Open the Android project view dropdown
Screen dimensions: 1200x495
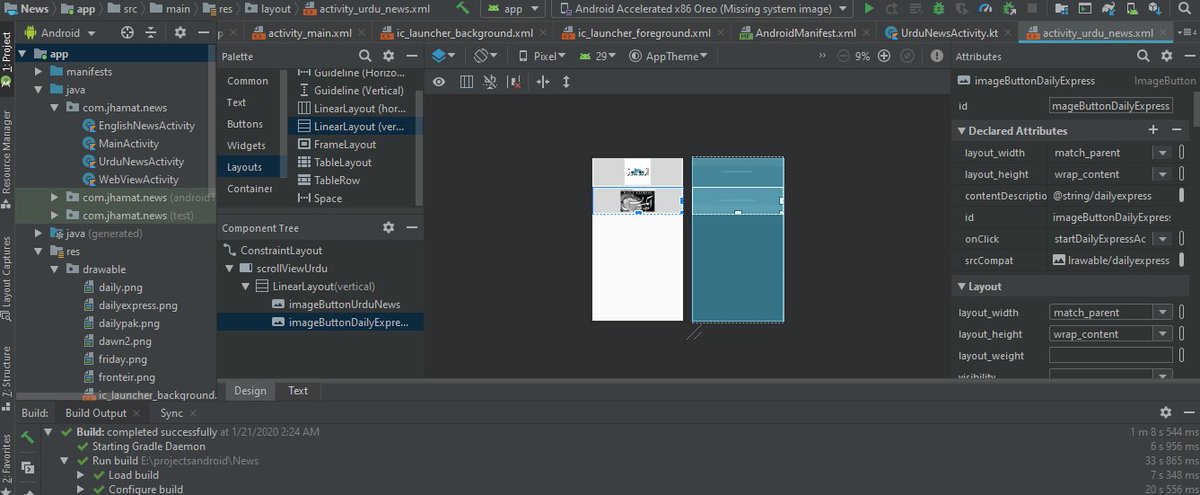click(60, 32)
